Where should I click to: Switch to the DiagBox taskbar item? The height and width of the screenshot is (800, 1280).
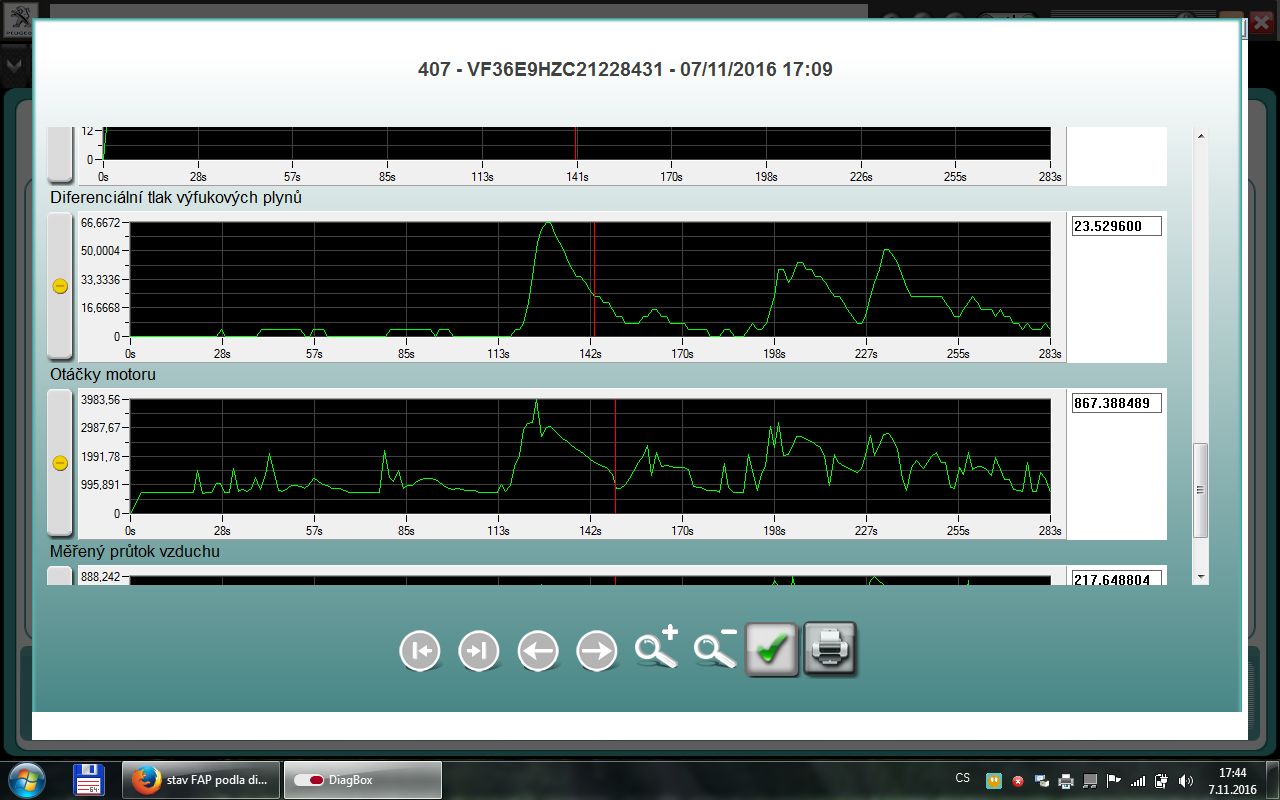[362, 779]
